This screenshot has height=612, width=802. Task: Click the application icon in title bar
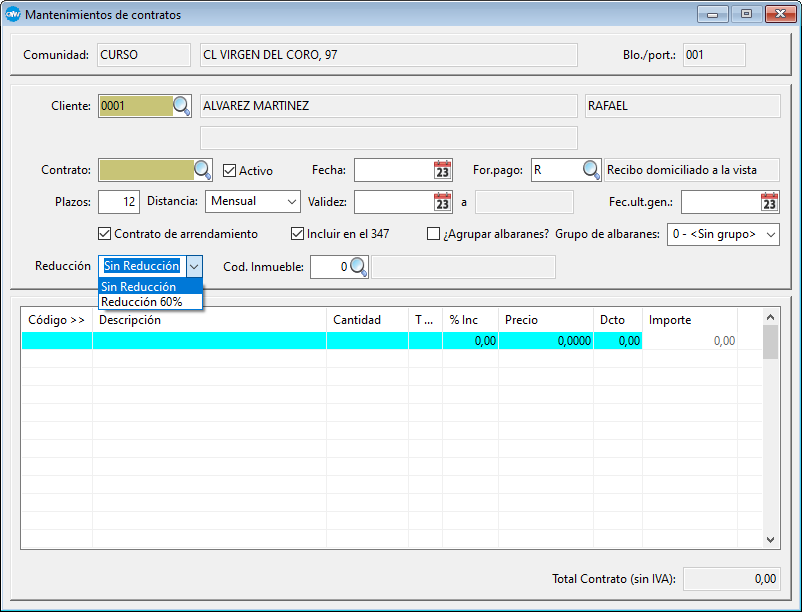13,15
